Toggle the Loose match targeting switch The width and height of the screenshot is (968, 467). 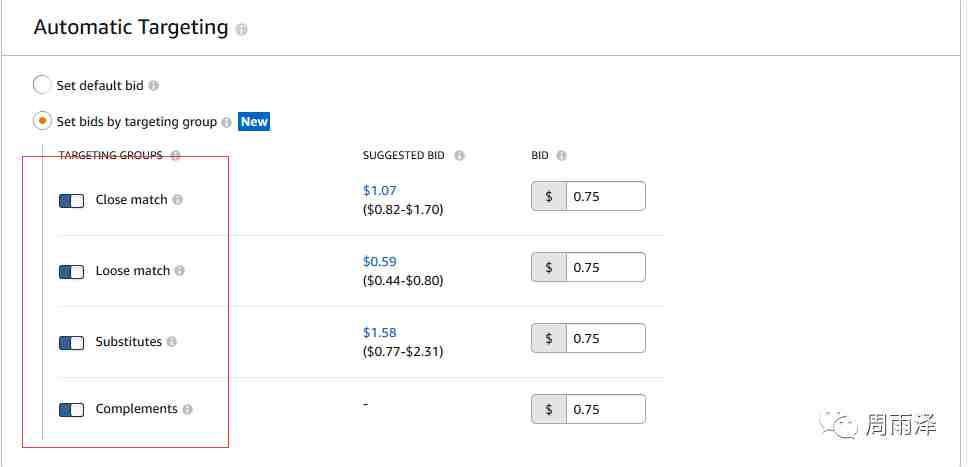pos(72,272)
